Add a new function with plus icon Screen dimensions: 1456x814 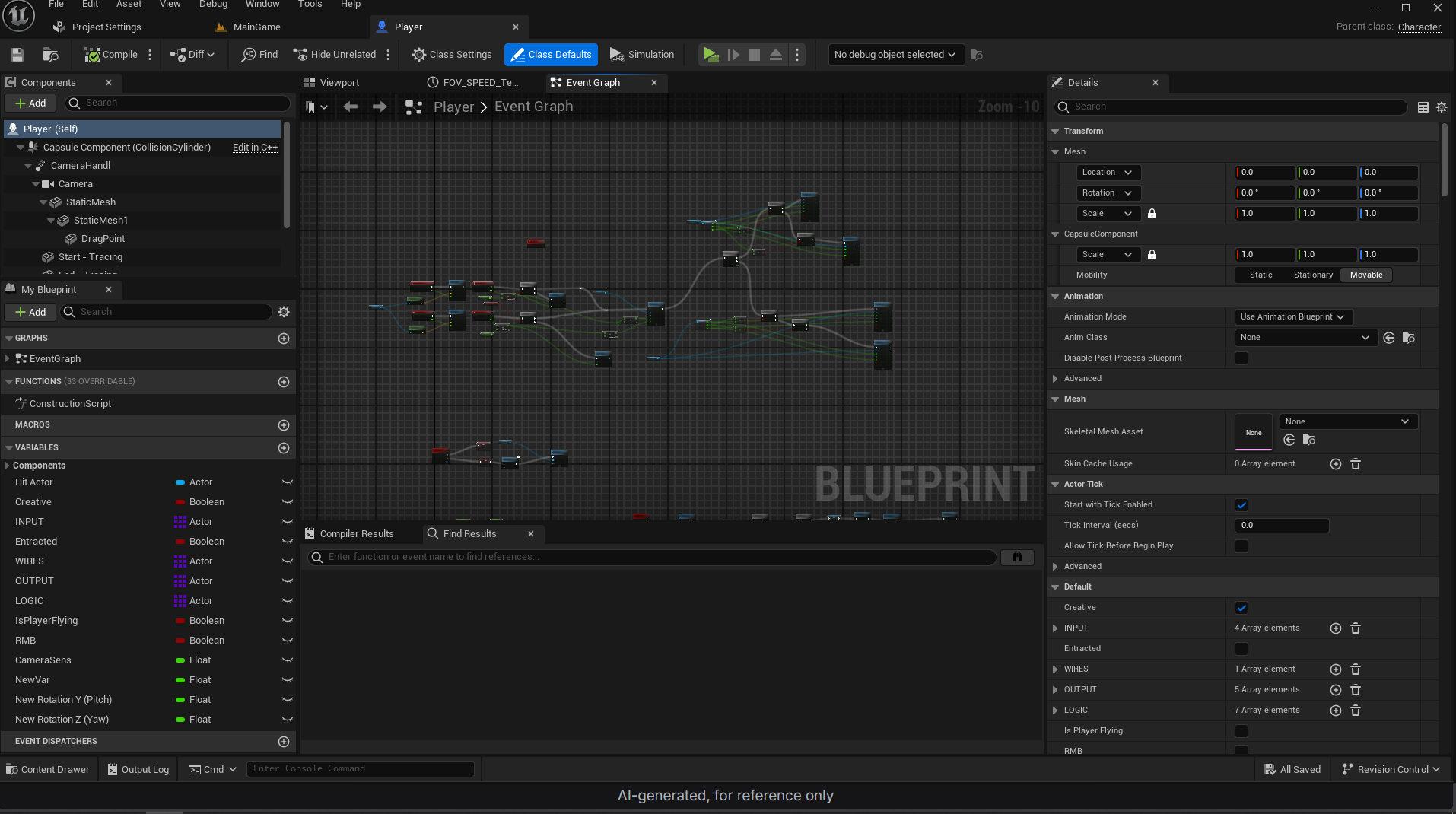point(284,382)
